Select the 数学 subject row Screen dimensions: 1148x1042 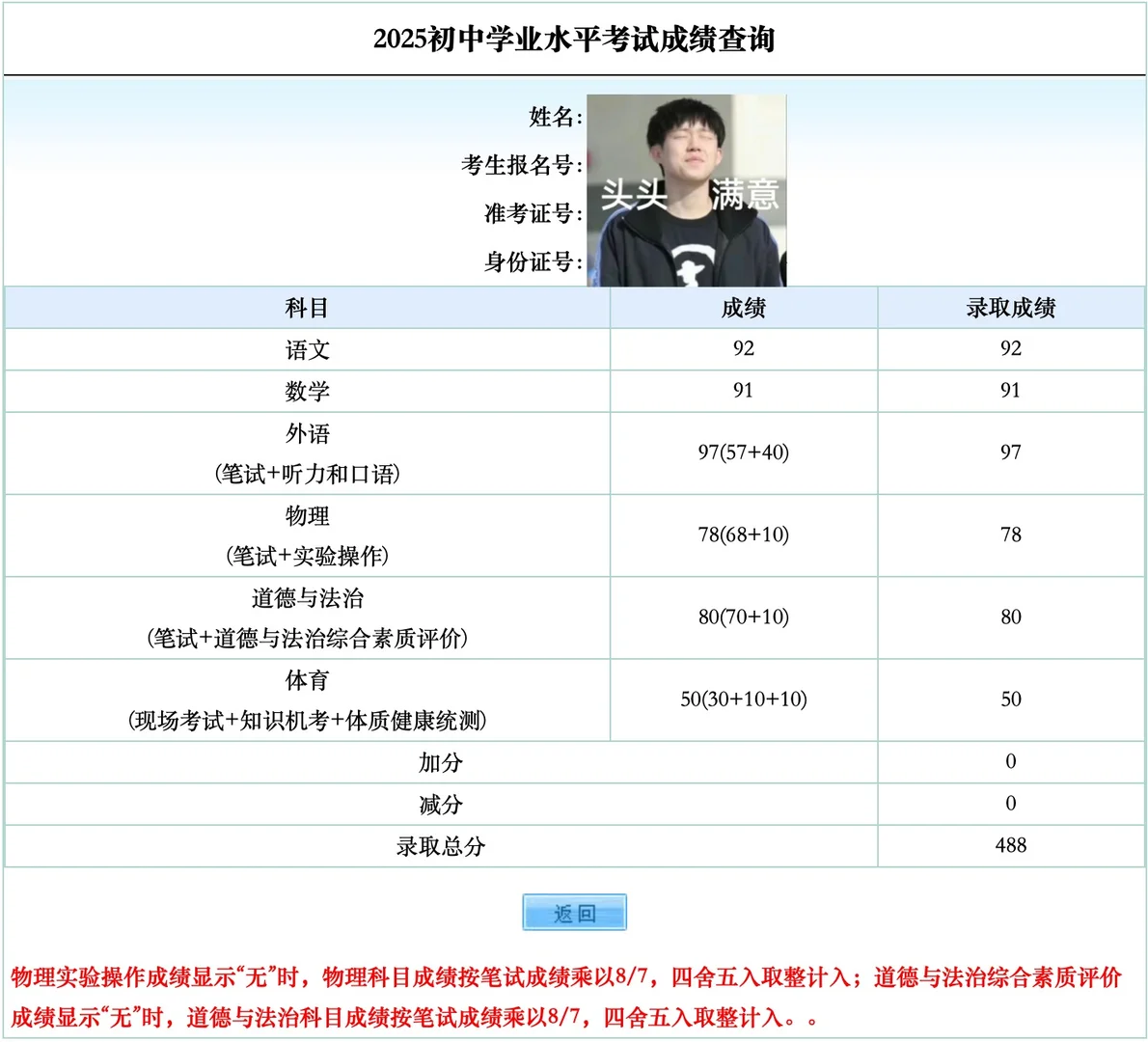point(306,390)
